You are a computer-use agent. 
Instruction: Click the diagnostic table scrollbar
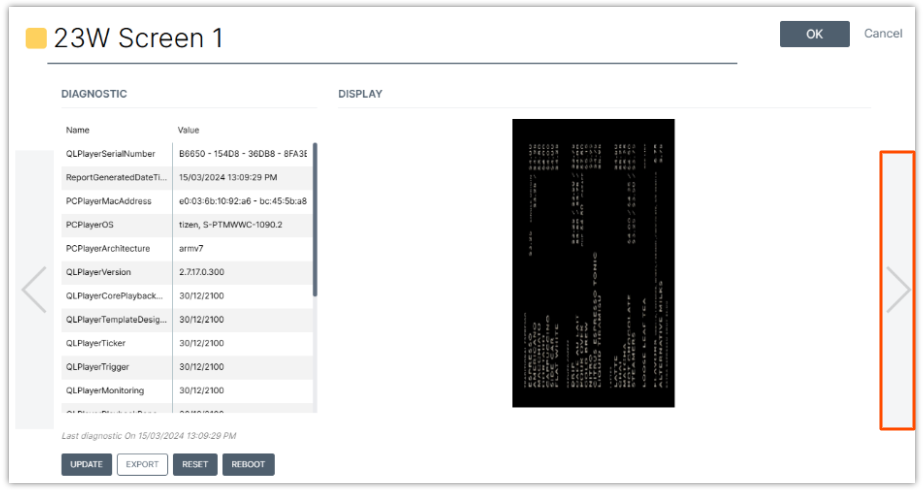tap(315, 220)
